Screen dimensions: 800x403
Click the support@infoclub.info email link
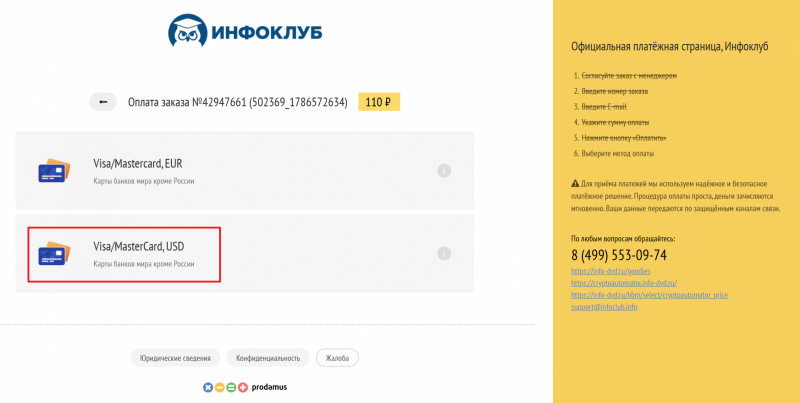[604, 307]
